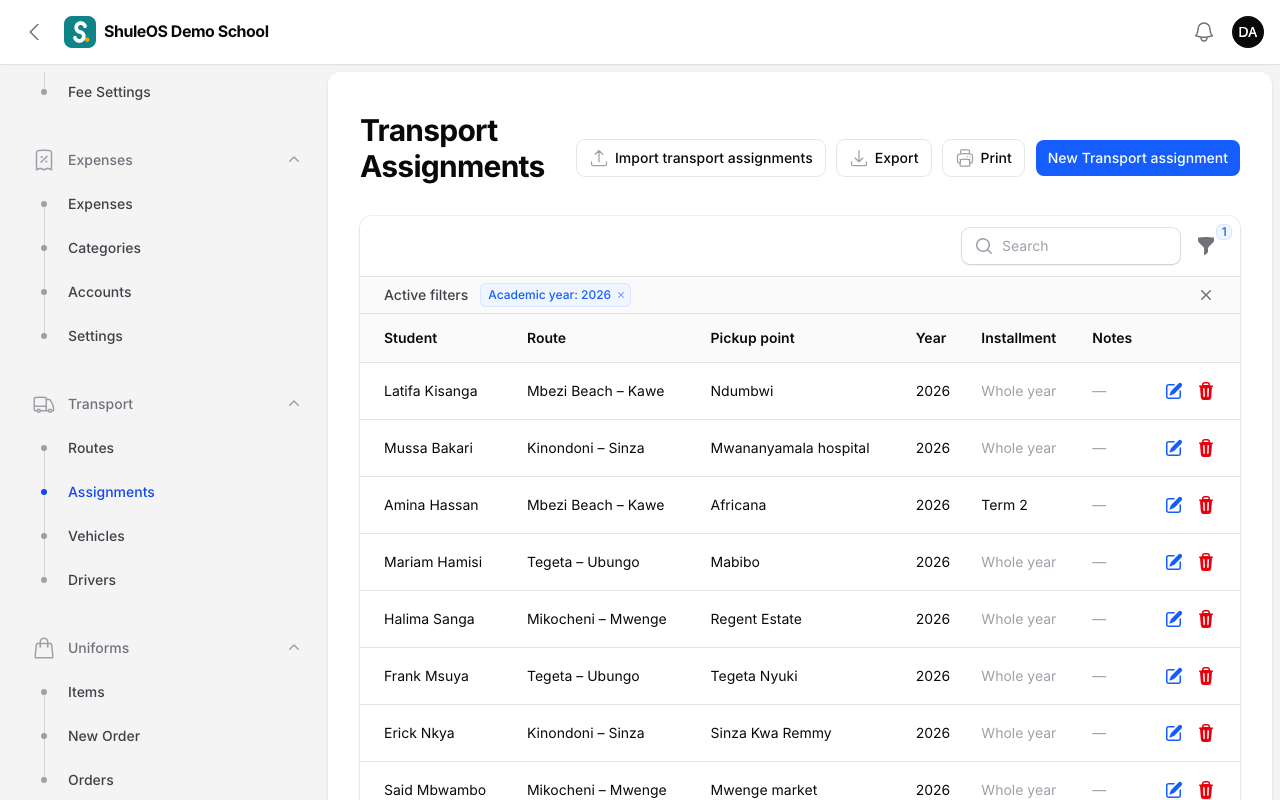Sort by Student column header

(x=410, y=338)
